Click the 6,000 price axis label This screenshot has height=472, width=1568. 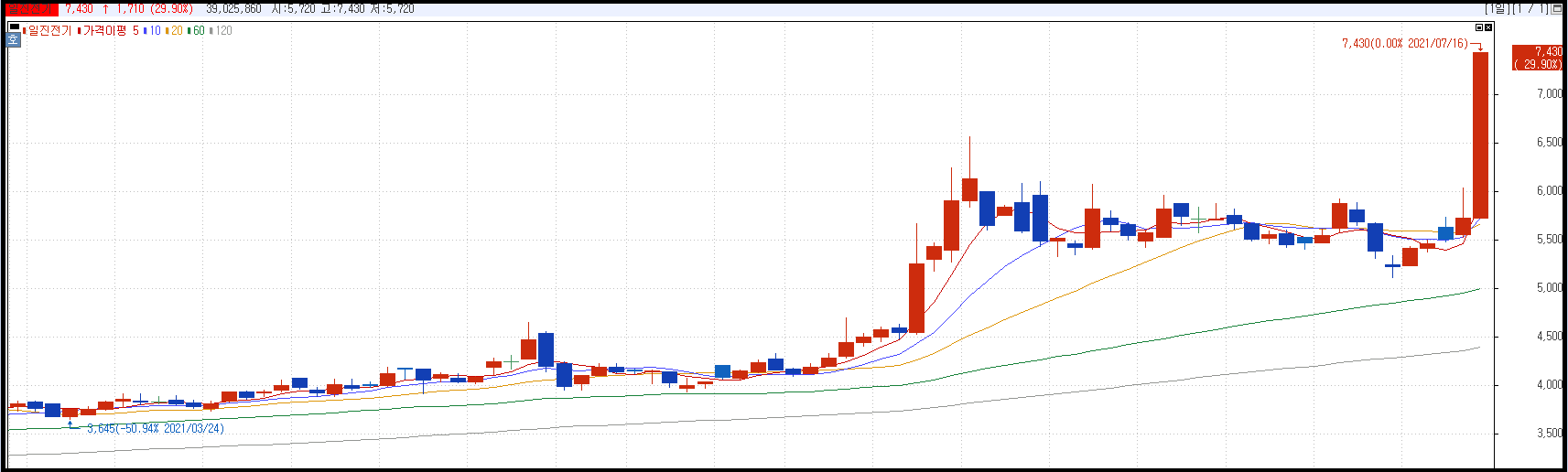1550,191
